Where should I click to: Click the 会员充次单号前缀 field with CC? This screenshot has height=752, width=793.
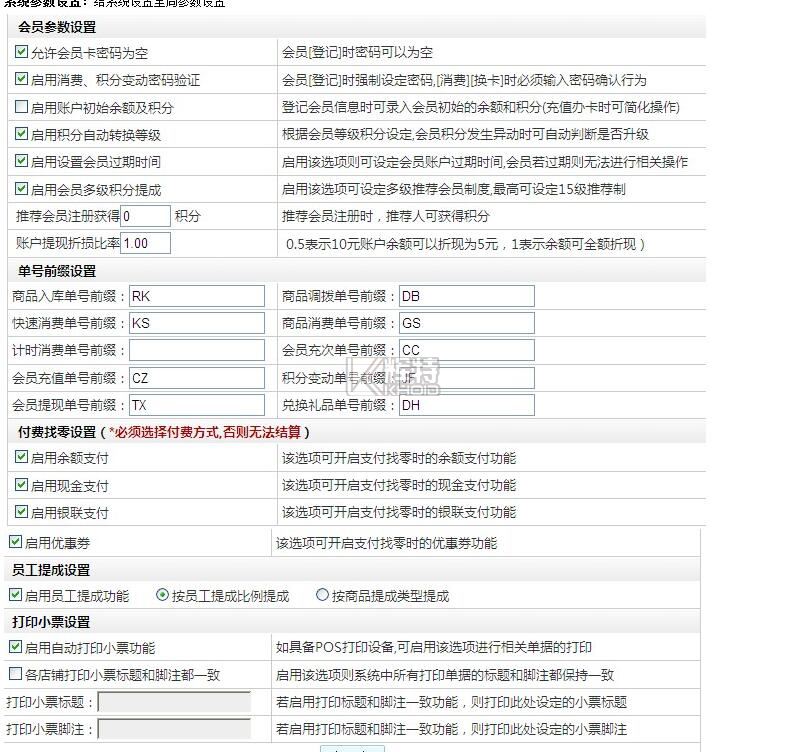point(467,350)
